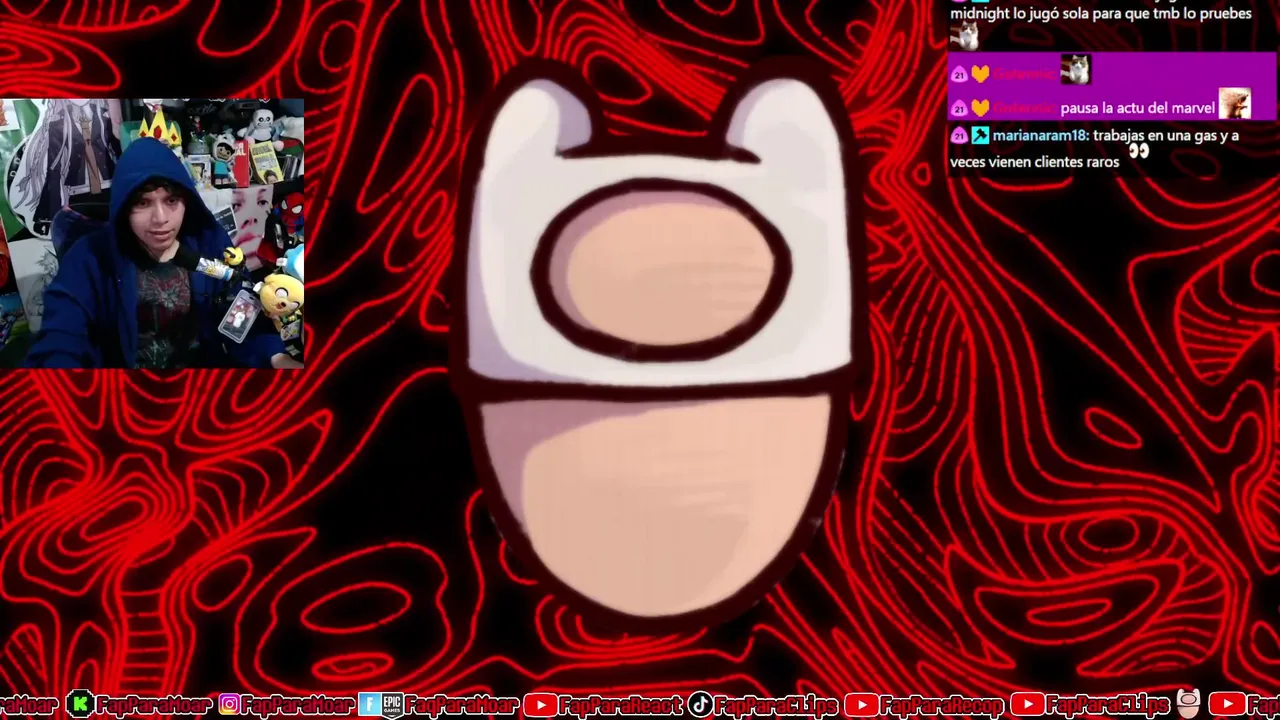1280x720 pixels.
Task: Click the YouTube icon beside FapParaRecop
Action: pos(861,705)
